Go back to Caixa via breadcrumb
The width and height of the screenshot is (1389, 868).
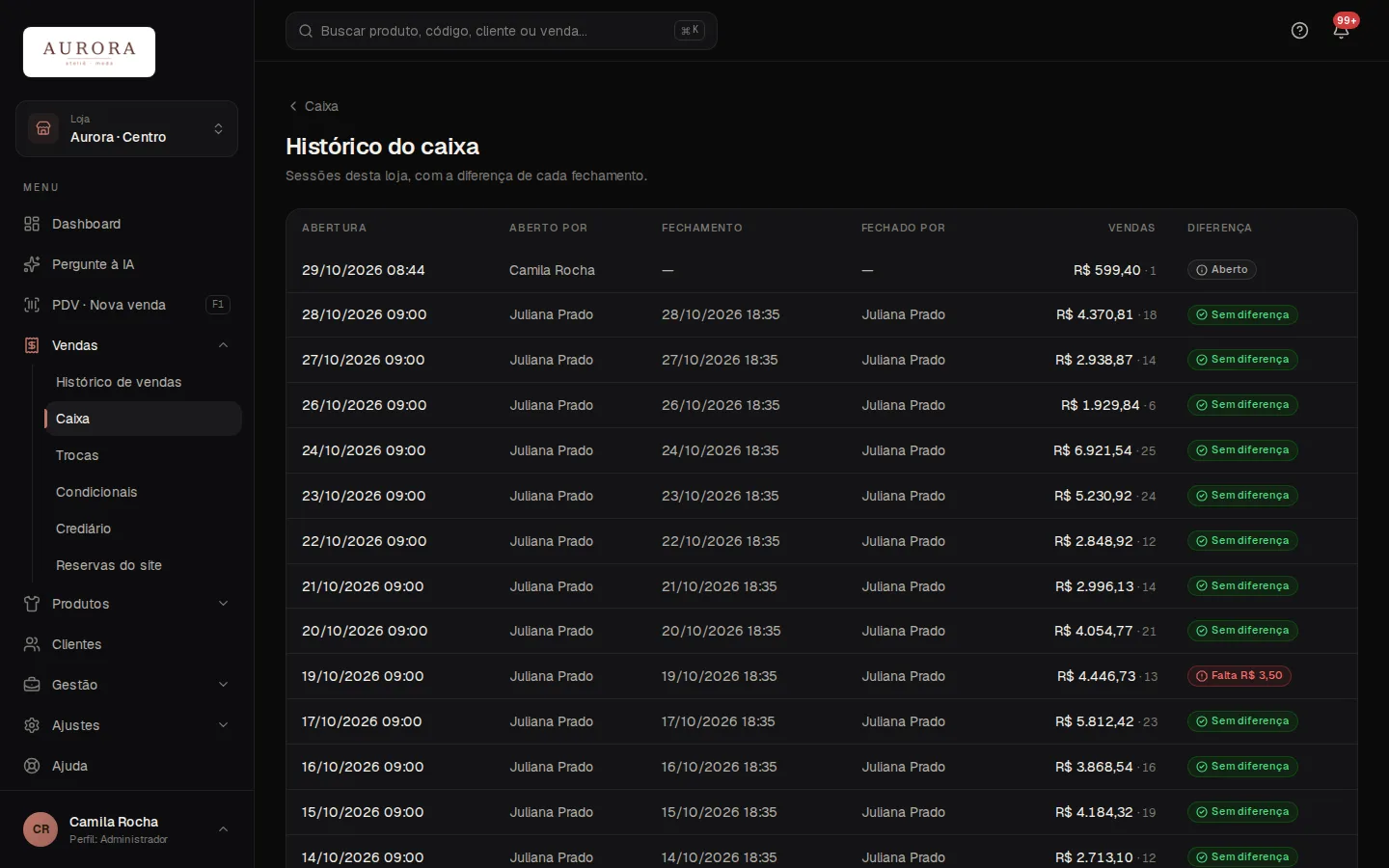click(313, 106)
